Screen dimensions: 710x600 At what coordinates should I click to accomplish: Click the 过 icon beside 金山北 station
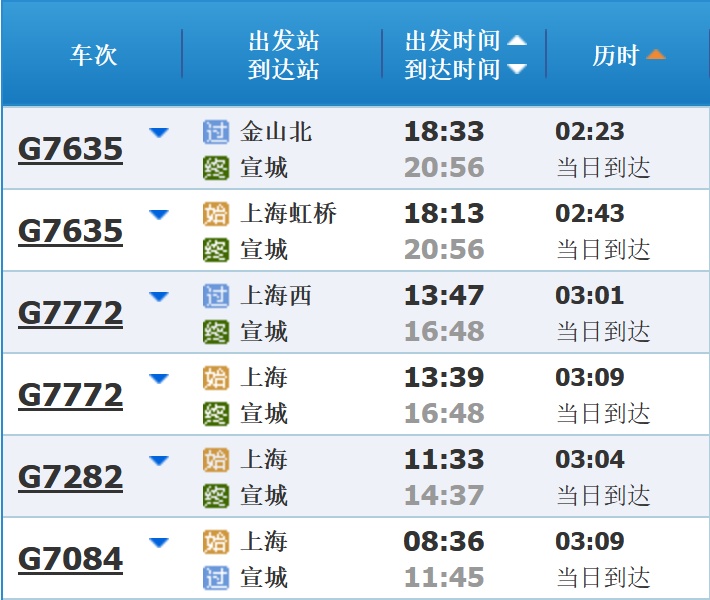(x=215, y=132)
